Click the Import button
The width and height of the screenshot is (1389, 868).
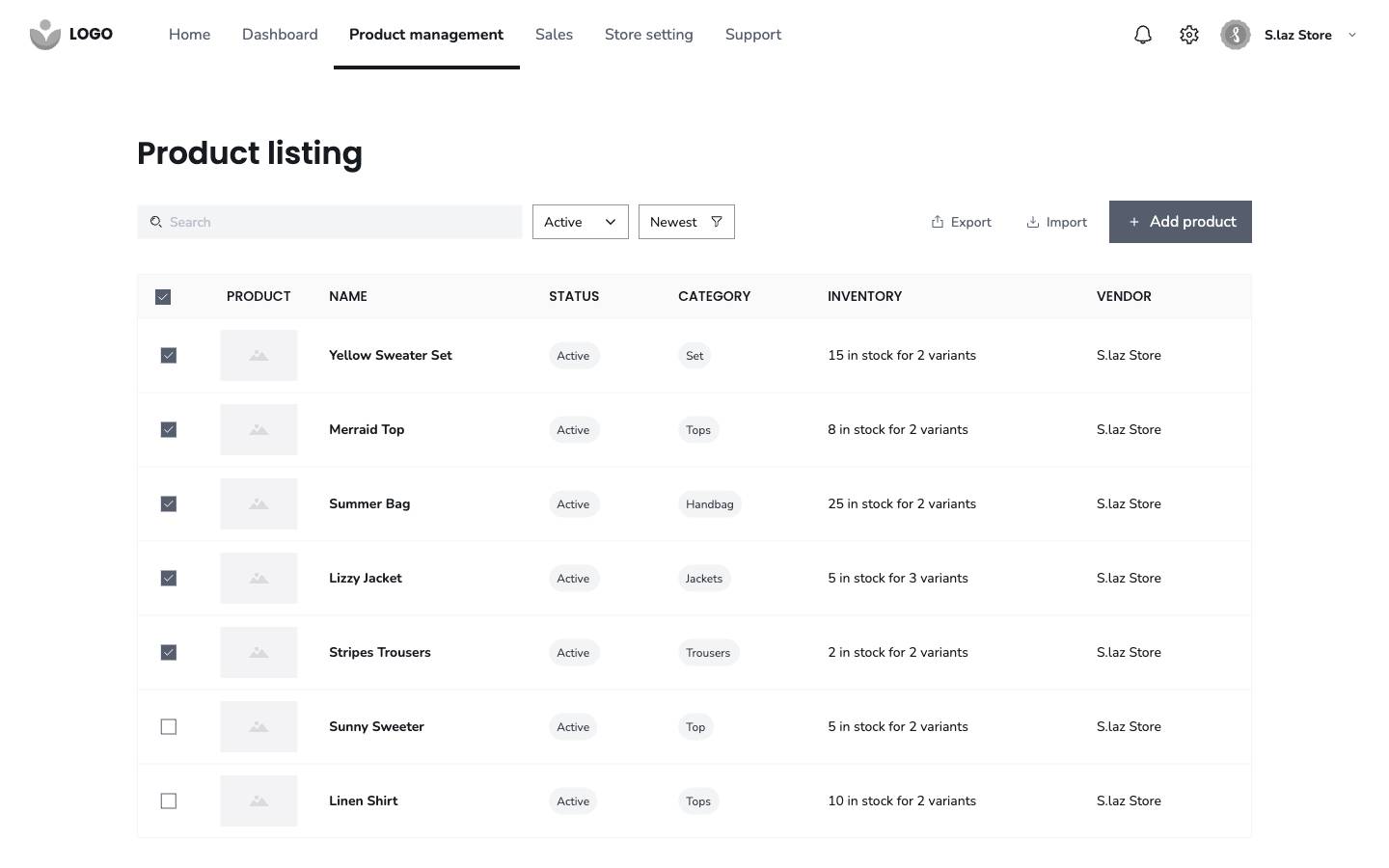1057,222
